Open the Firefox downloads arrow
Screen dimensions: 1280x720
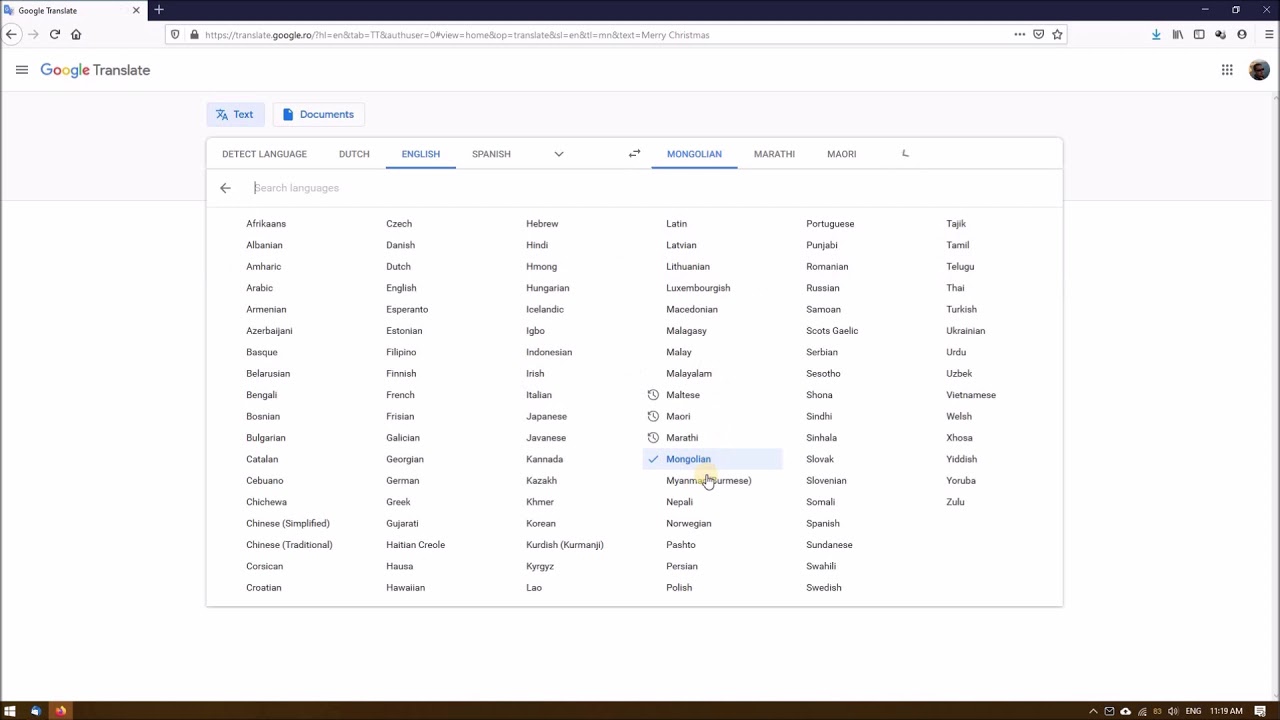pyautogui.click(x=1156, y=34)
